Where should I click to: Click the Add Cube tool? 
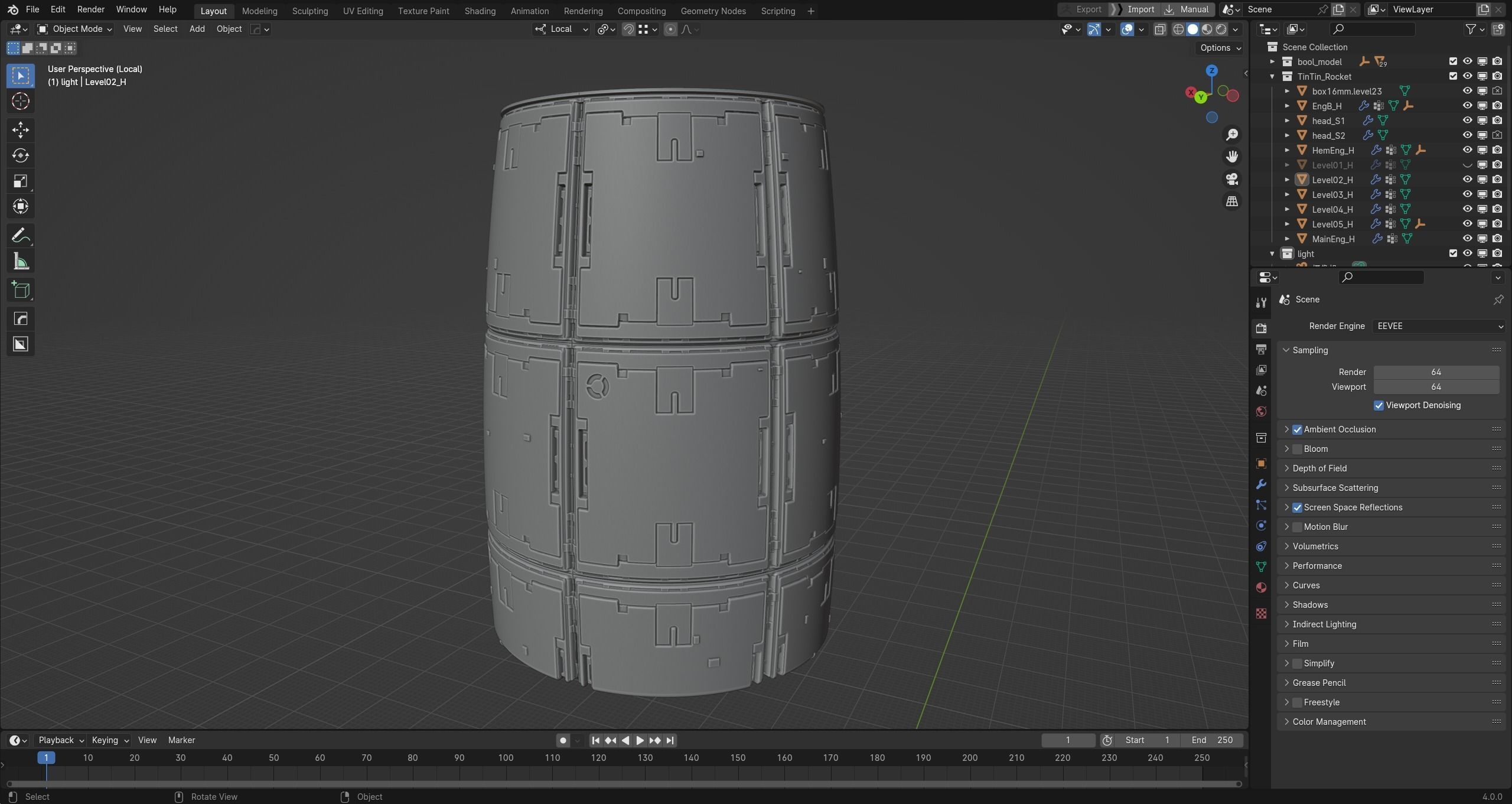tap(21, 290)
